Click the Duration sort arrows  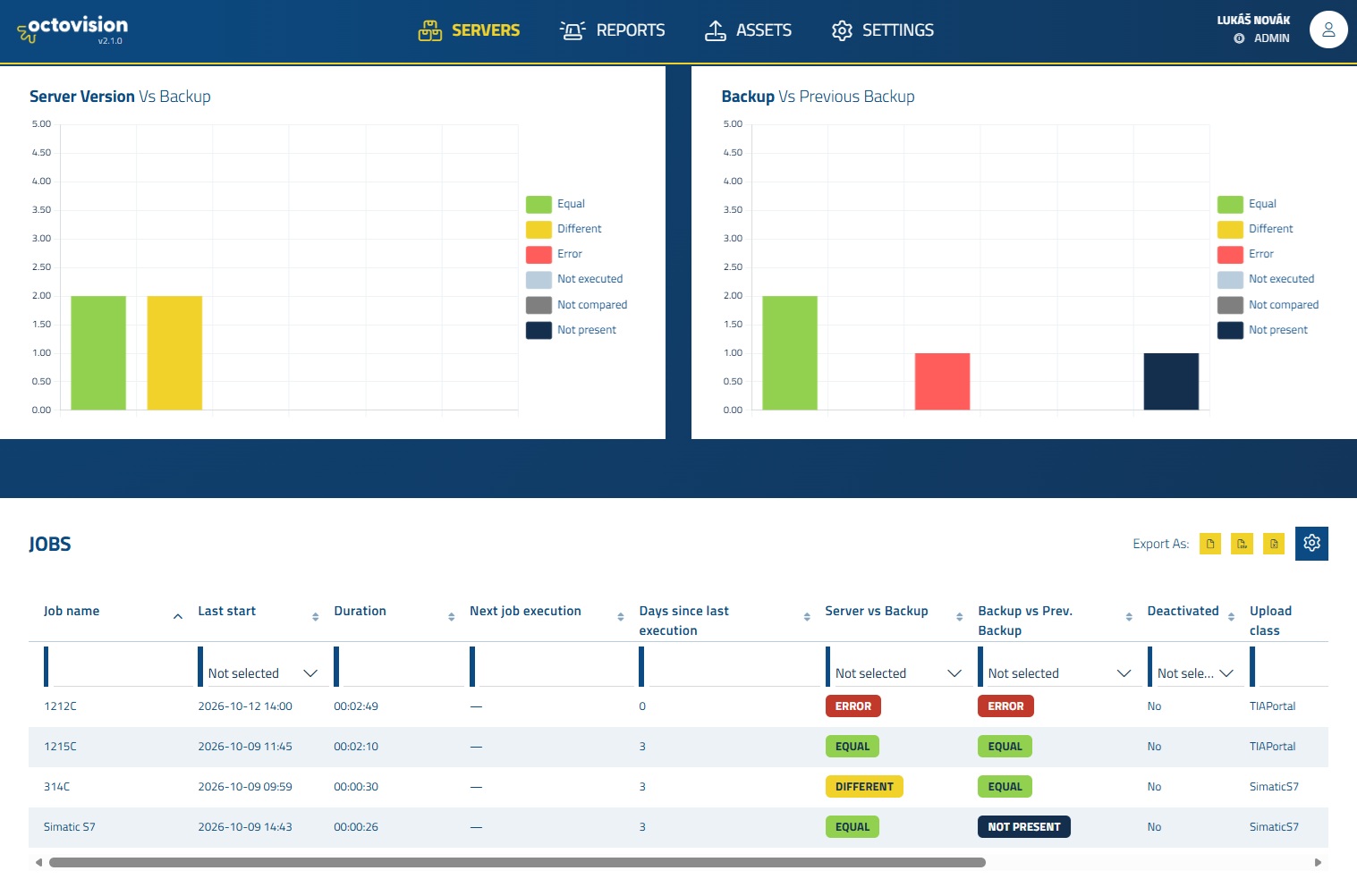tap(451, 617)
